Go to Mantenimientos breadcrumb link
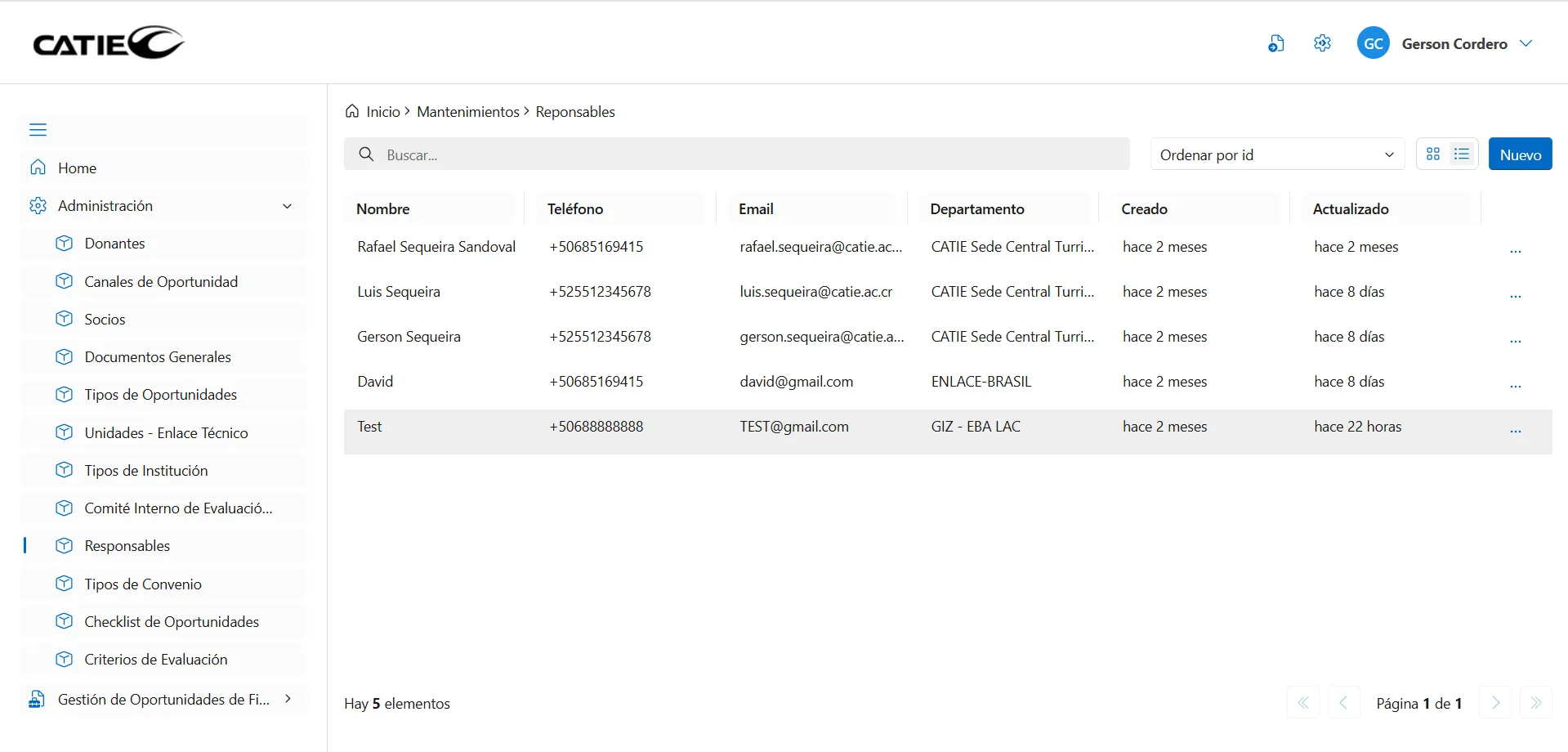 (x=467, y=111)
